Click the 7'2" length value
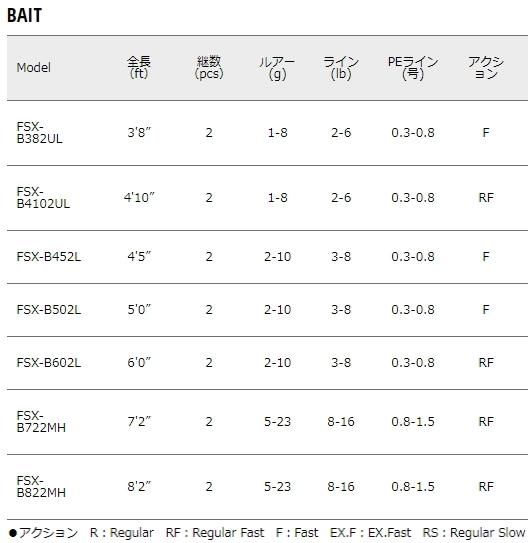The image size is (530, 543). click(x=139, y=421)
